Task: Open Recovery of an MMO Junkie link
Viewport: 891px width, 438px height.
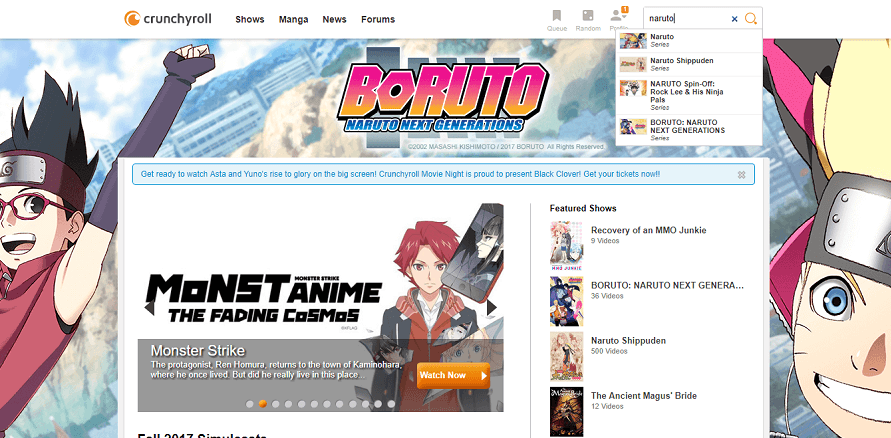Action: (648, 230)
